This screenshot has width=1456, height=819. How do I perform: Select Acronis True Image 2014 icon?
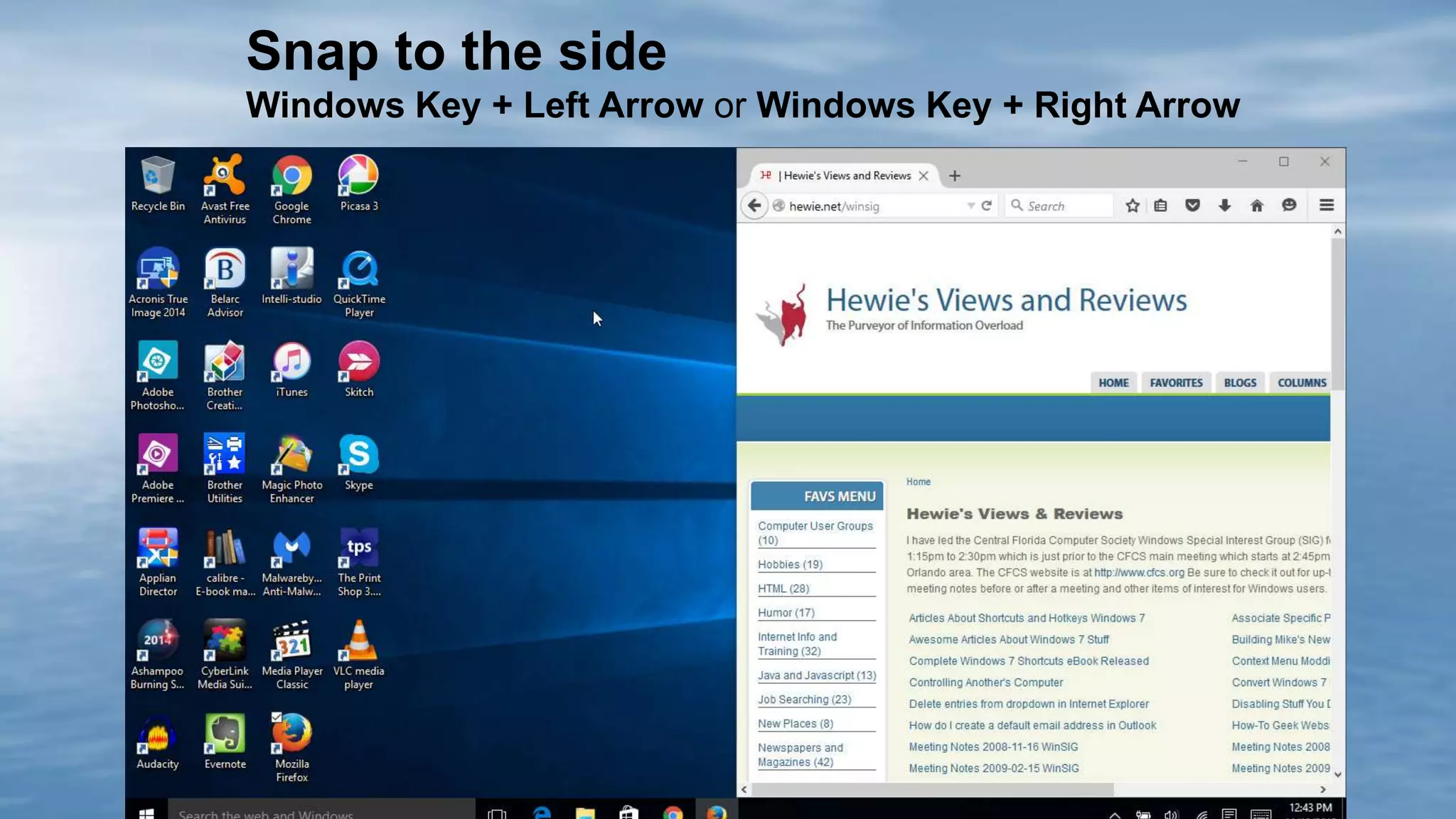click(157, 283)
